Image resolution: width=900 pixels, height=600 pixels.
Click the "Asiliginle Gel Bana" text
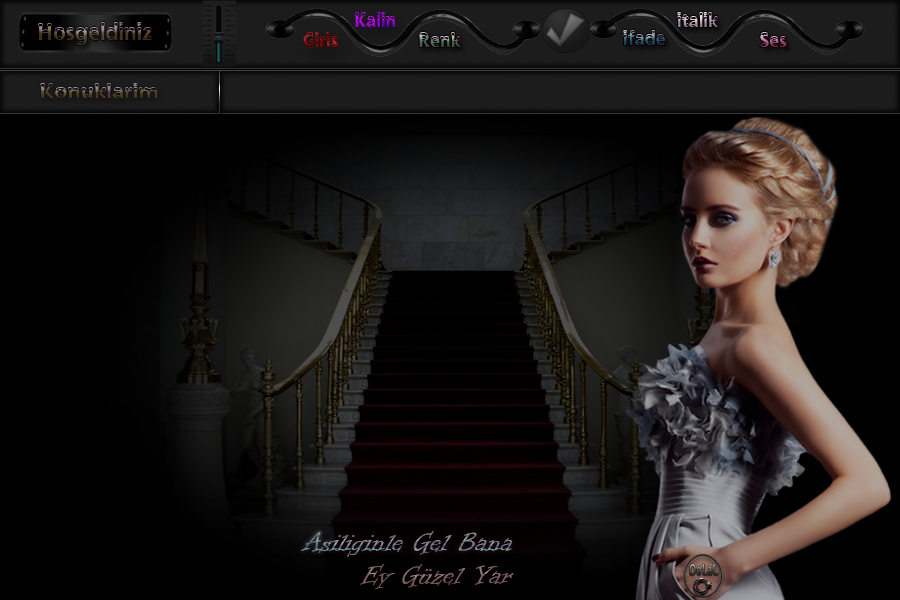pos(407,544)
